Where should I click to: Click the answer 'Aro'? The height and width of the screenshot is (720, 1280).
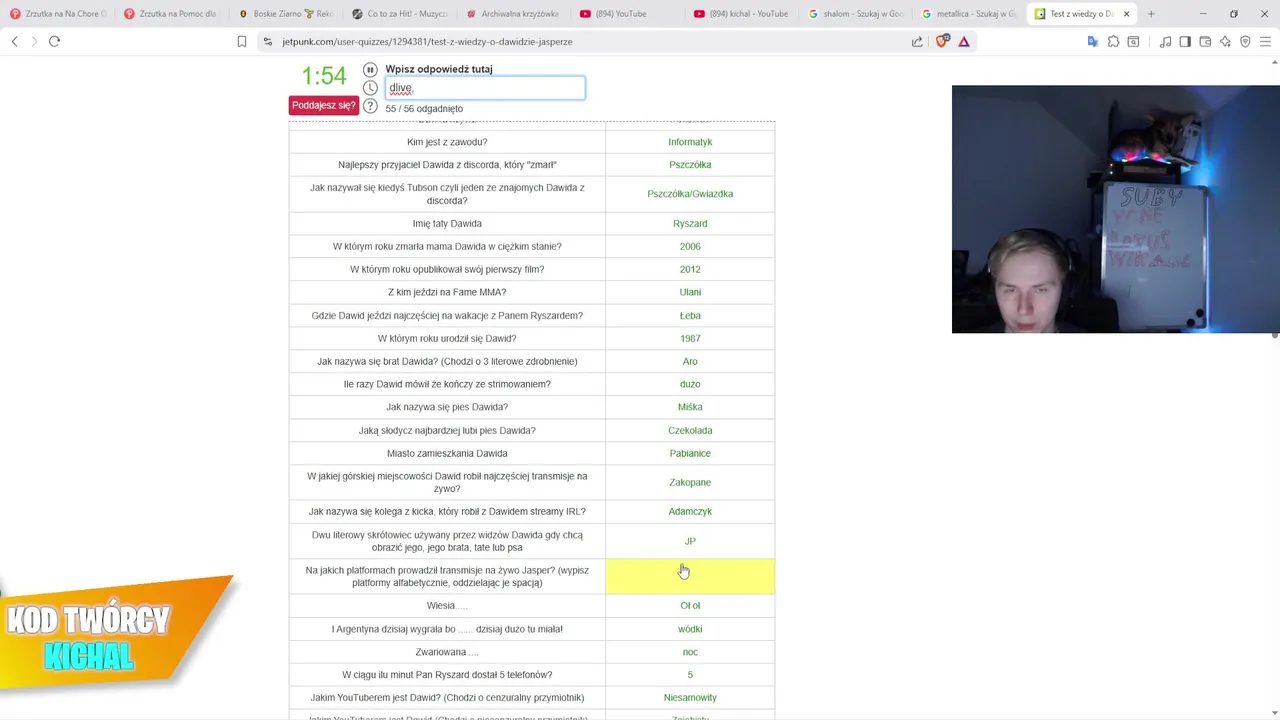pyautogui.click(x=690, y=361)
